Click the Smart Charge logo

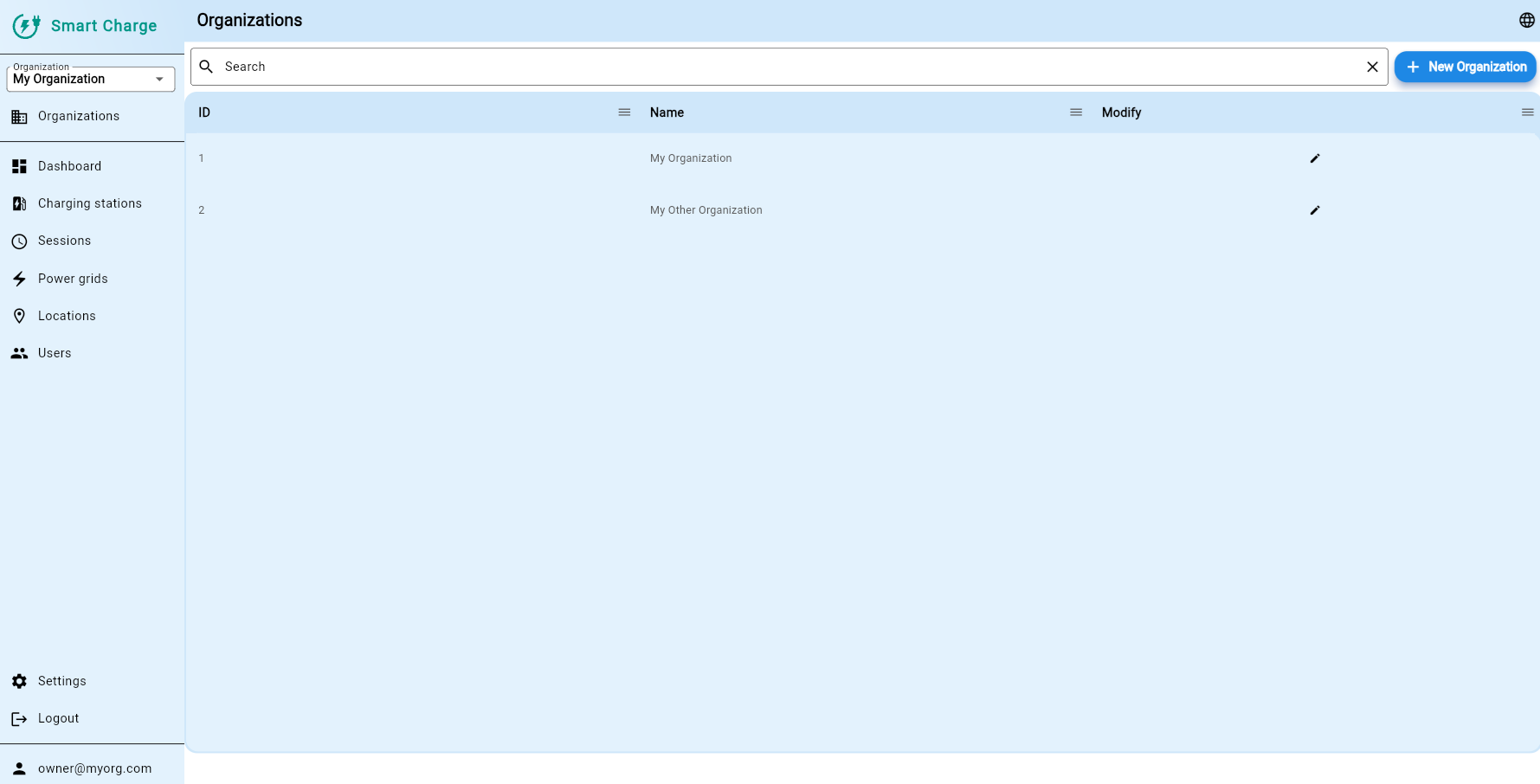pyautogui.click(x=84, y=25)
